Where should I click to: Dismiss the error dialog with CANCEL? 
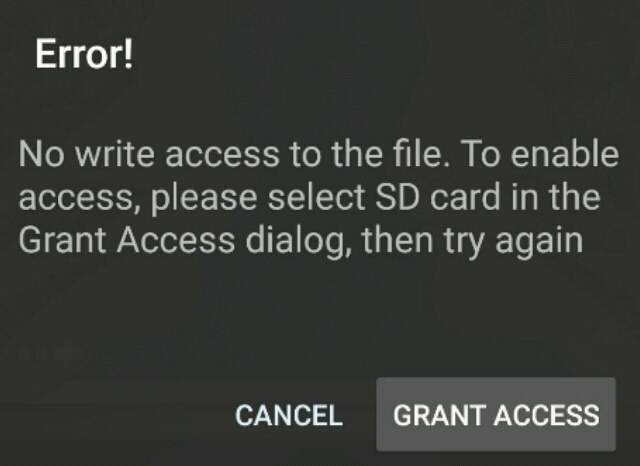[289, 415]
